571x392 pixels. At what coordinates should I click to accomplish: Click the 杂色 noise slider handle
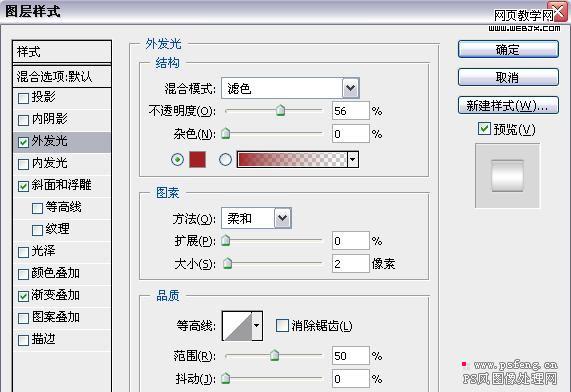(226, 133)
